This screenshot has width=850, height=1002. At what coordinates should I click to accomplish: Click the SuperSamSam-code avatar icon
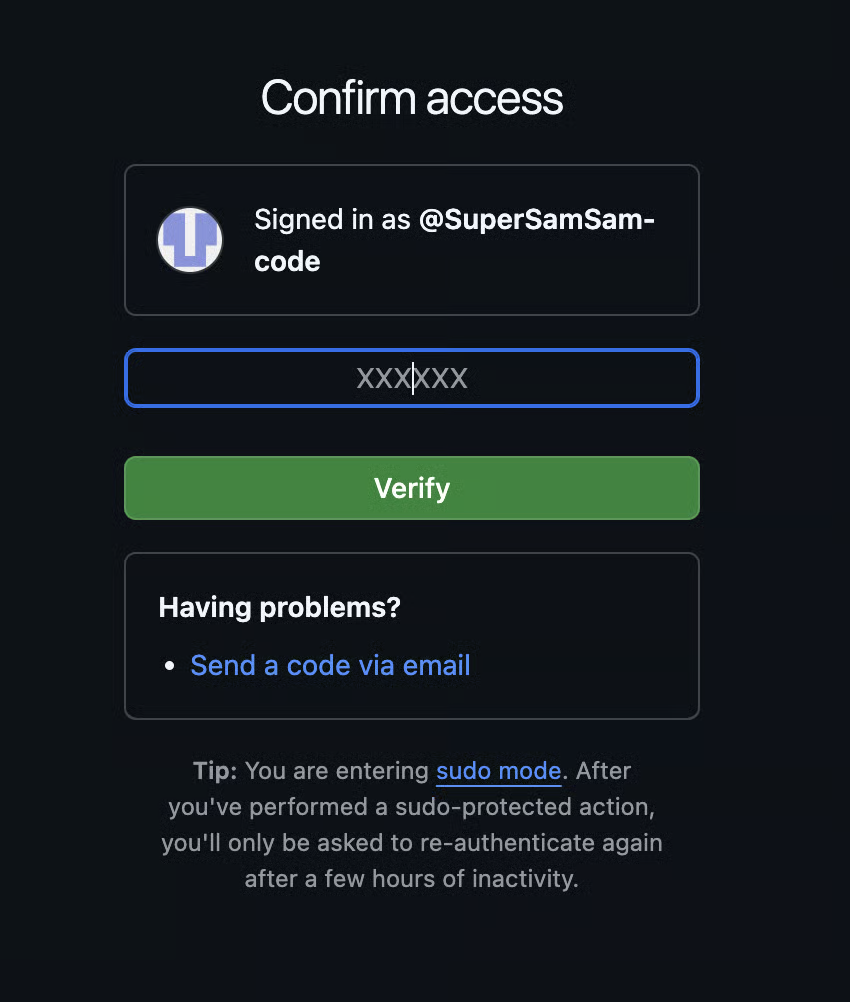tap(190, 240)
